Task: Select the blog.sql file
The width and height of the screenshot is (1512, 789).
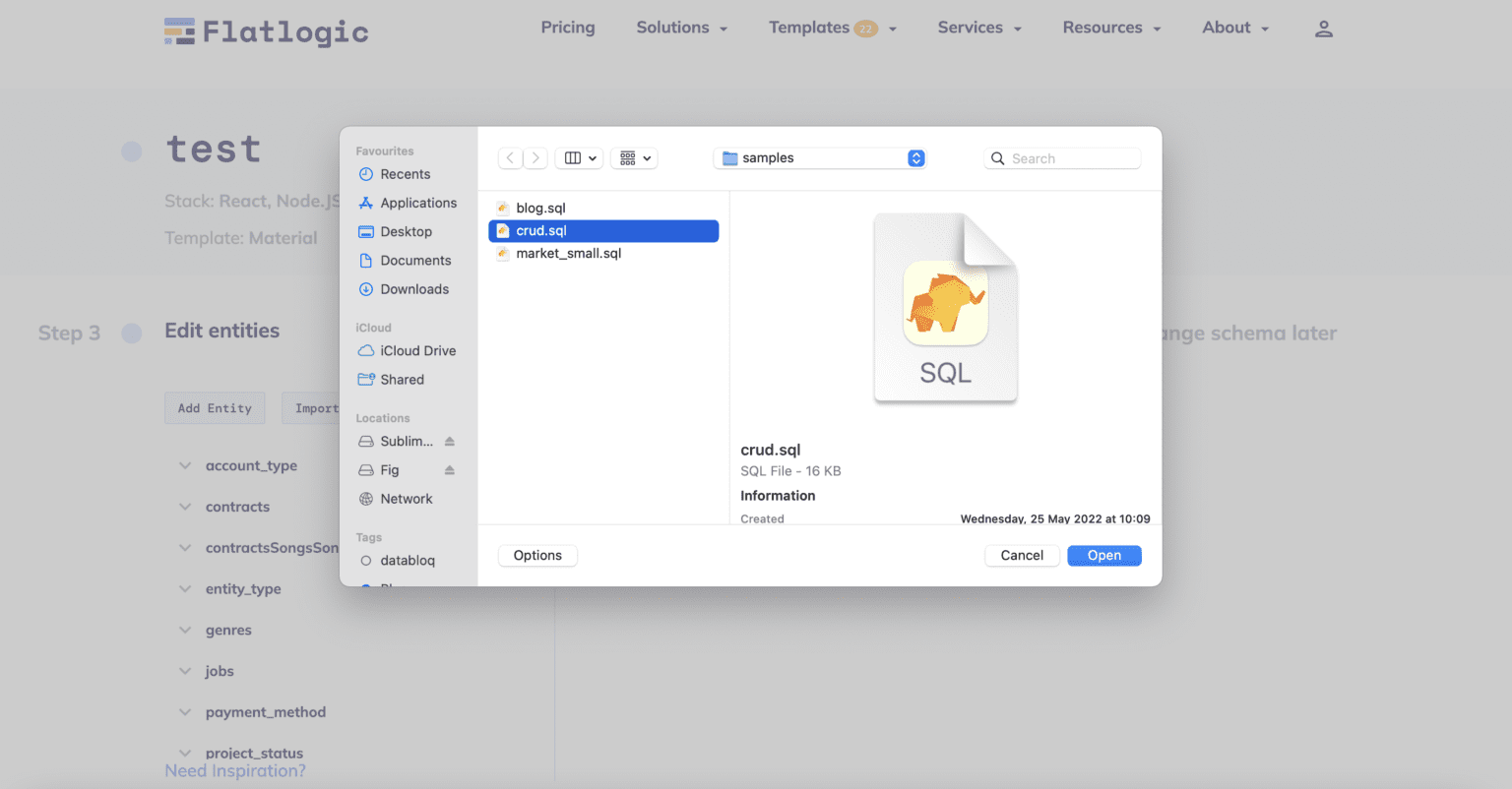Action: tap(540, 208)
